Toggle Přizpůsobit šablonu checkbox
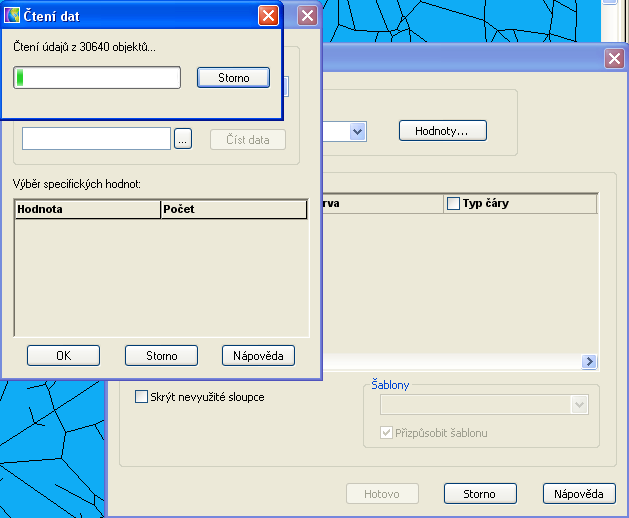The image size is (629, 518). coord(387,433)
